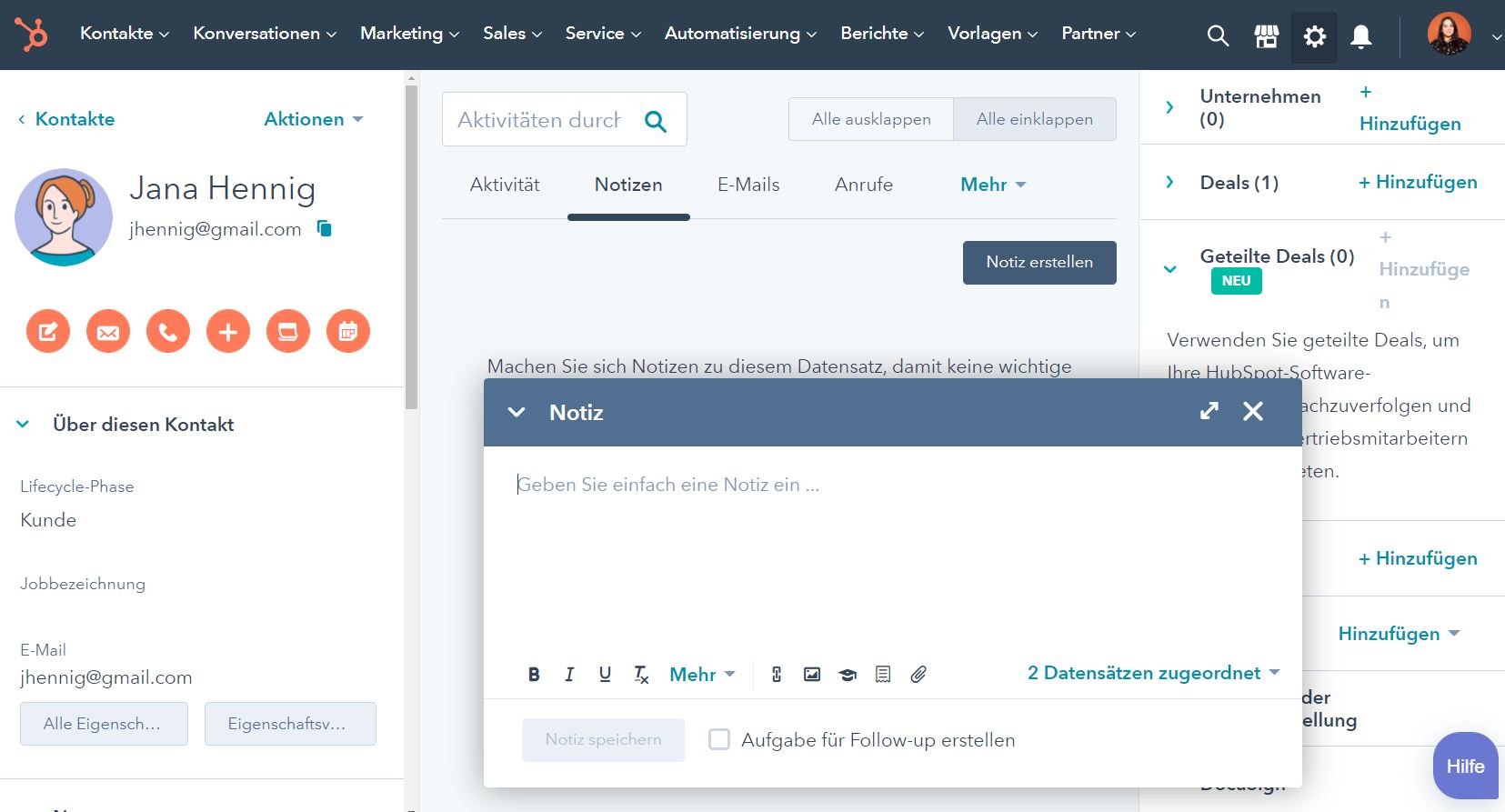Insert image using note toolbar icon

(x=812, y=675)
